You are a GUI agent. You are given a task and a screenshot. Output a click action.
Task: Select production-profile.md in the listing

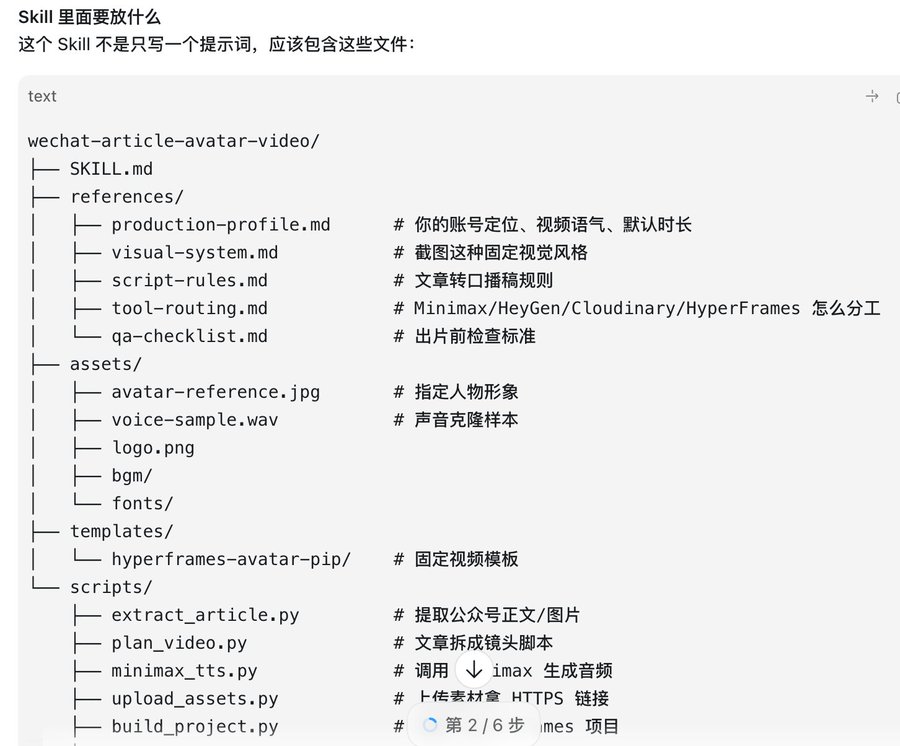pyautogui.click(x=221, y=225)
